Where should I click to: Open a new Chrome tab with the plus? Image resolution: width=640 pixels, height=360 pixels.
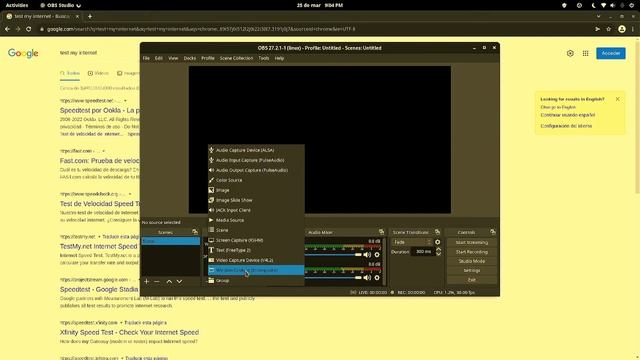(90, 16)
